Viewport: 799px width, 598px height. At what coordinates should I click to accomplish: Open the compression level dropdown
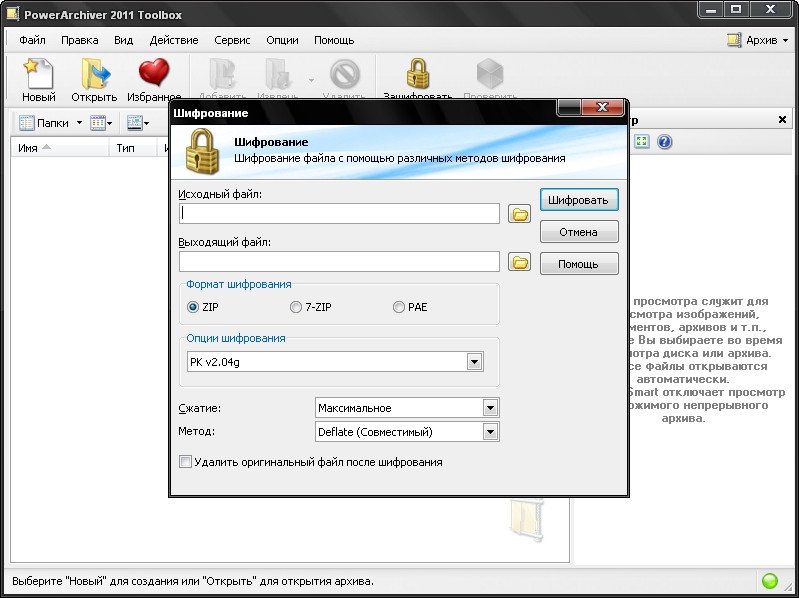(x=490, y=408)
